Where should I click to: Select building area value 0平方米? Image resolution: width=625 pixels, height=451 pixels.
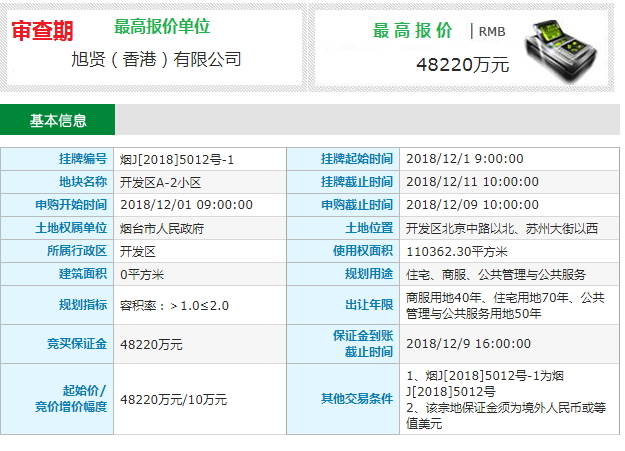tap(142, 275)
